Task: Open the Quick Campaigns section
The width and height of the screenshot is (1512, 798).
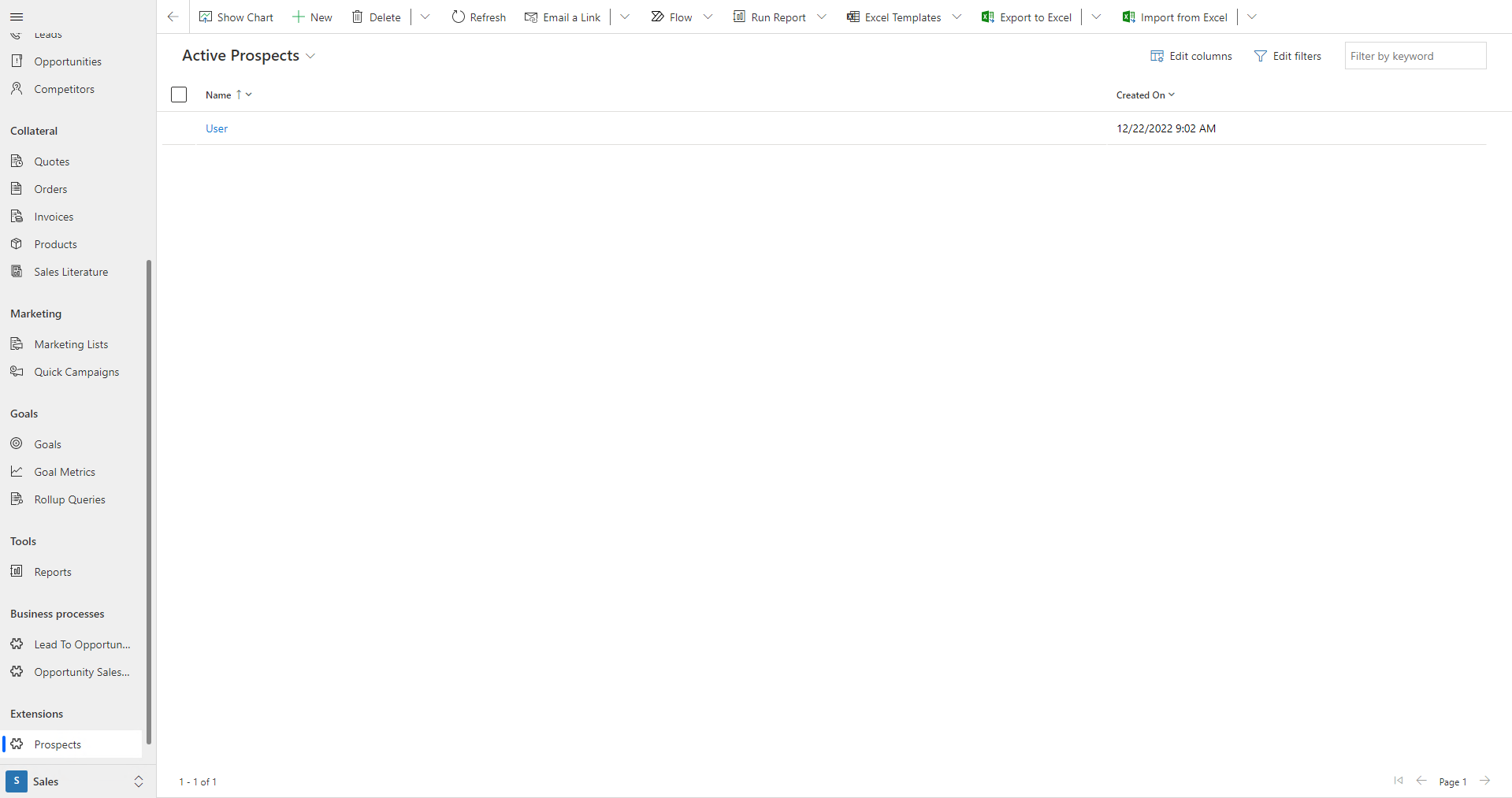Action: 76,371
